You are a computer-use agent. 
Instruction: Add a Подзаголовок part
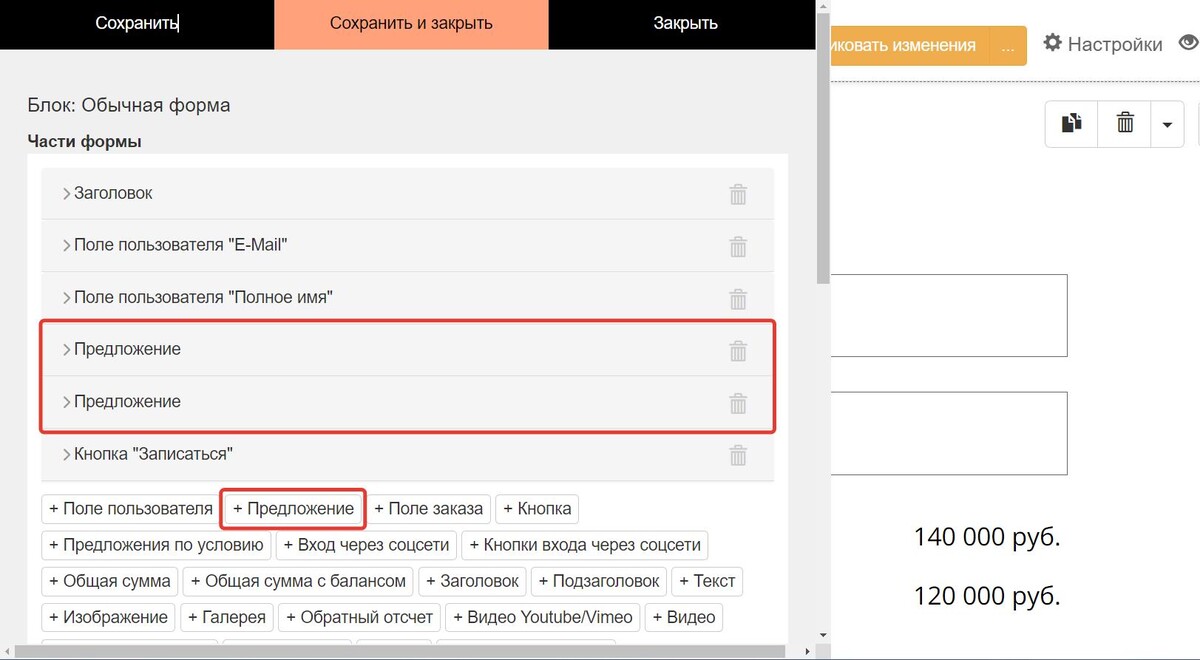598,581
